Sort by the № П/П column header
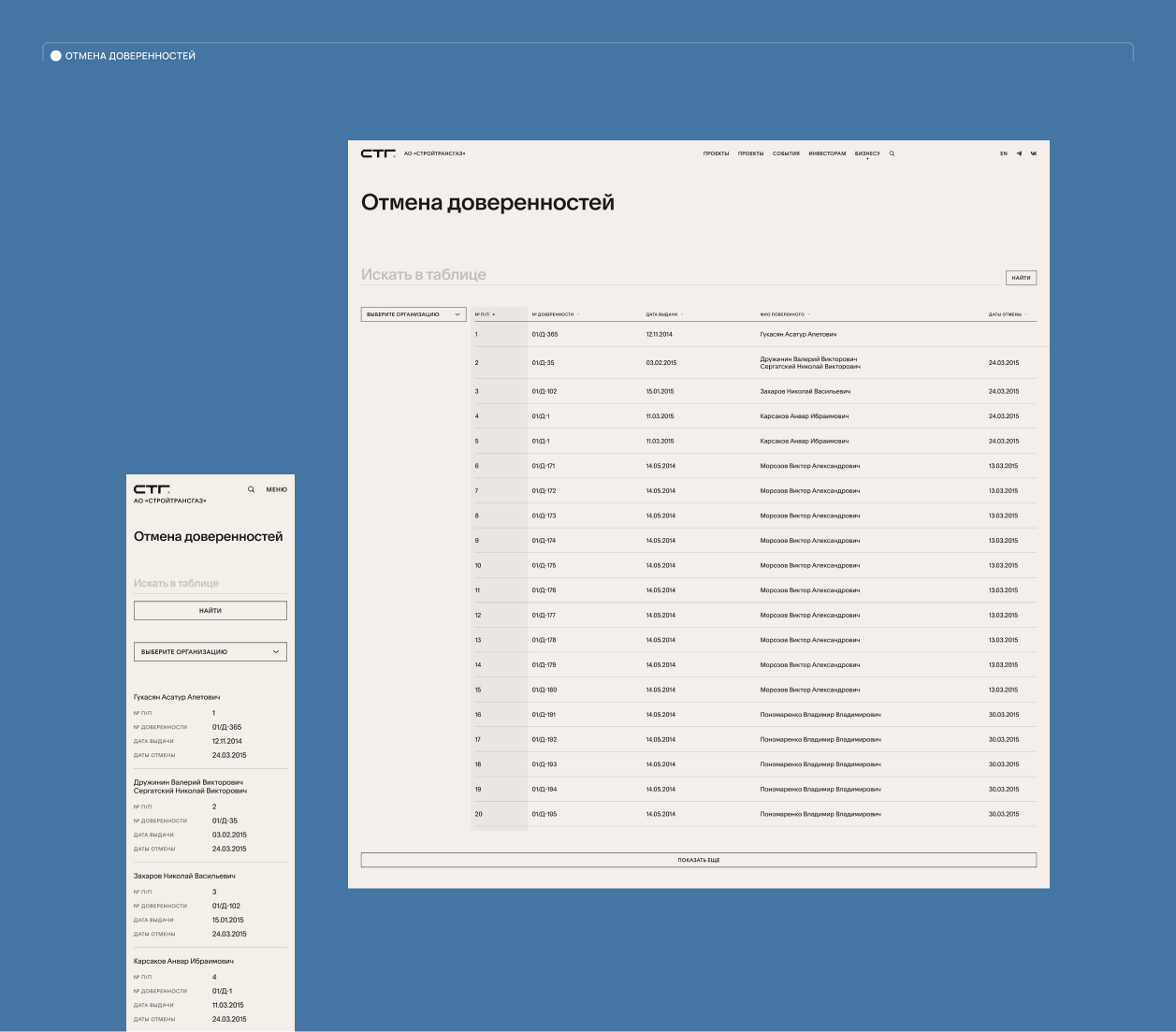1176x1032 pixels. coord(485,314)
